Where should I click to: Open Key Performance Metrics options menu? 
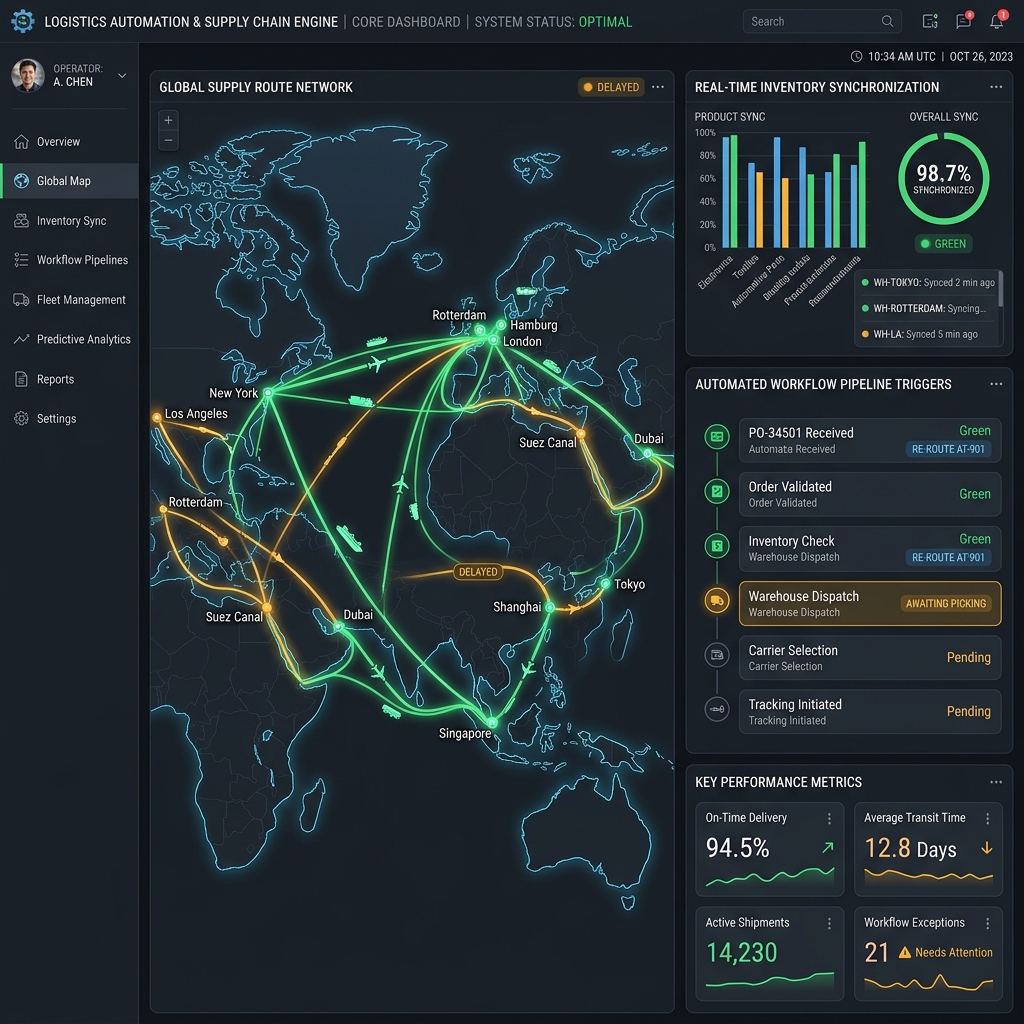point(996,782)
